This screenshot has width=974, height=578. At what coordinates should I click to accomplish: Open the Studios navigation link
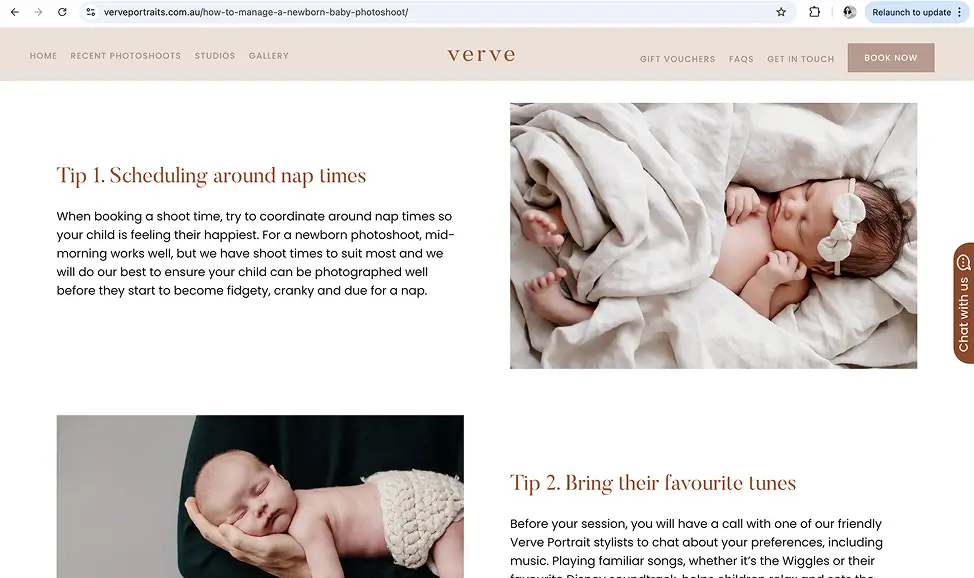(x=215, y=56)
